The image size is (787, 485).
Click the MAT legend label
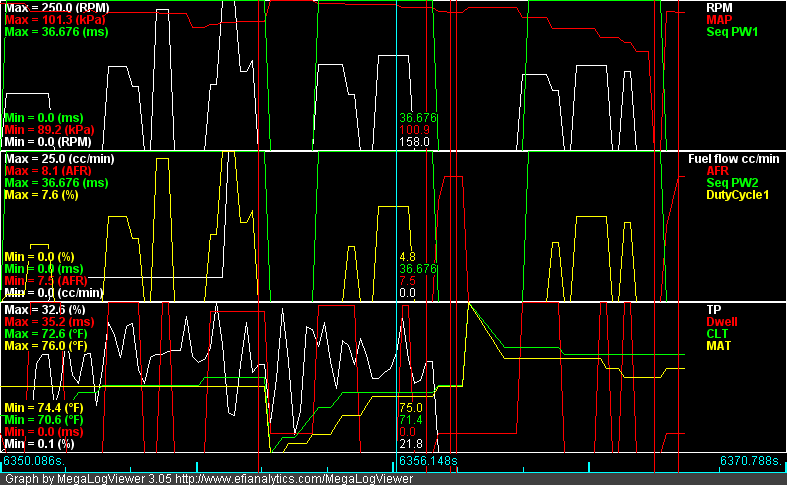(x=718, y=346)
